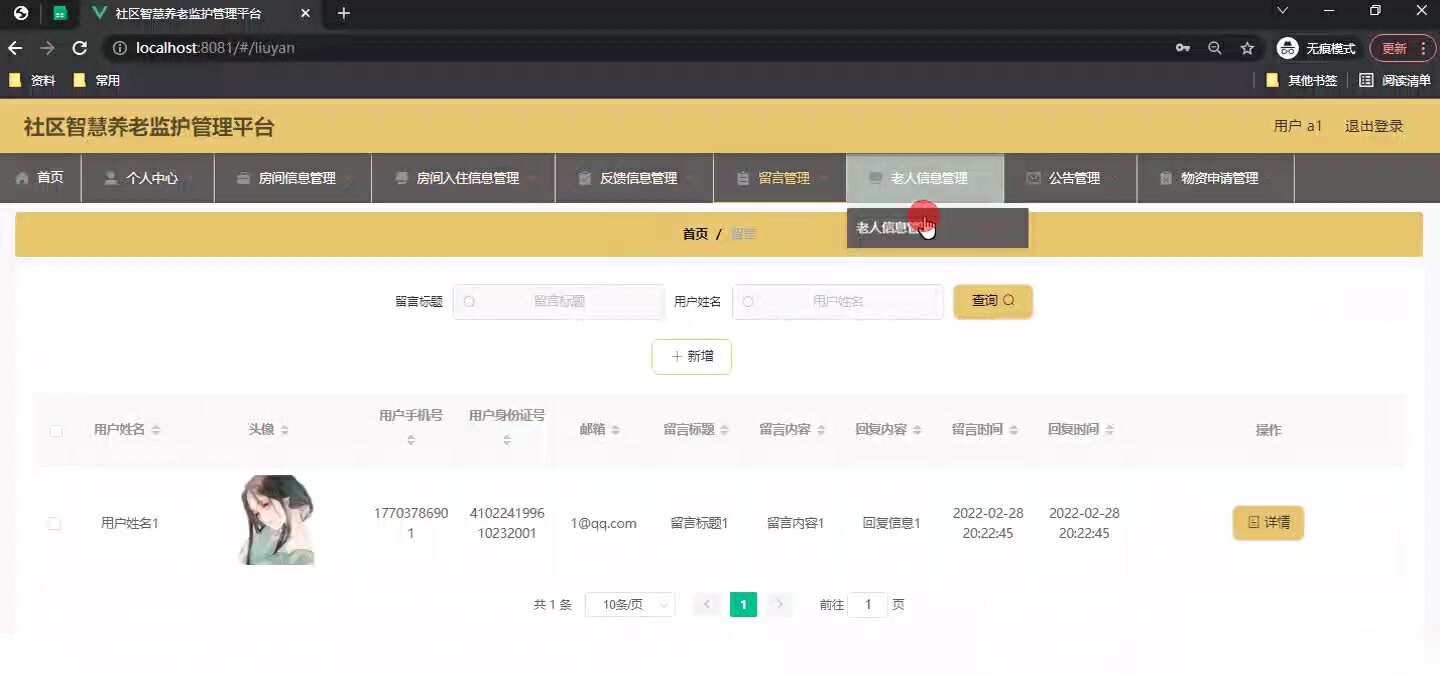Check the checkbox for 用户姓名1 row
Image resolution: width=1440 pixels, height=676 pixels.
pyautogui.click(x=55, y=522)
